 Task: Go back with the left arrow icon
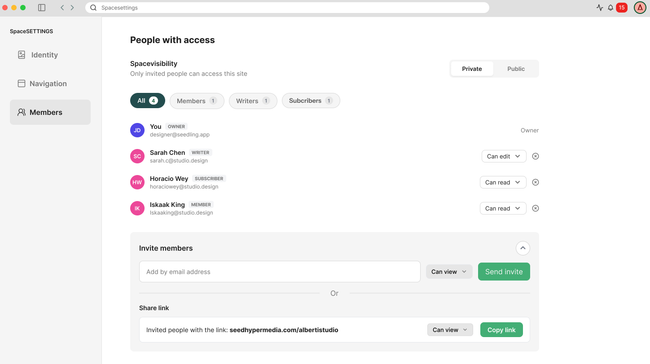point(62,7)
